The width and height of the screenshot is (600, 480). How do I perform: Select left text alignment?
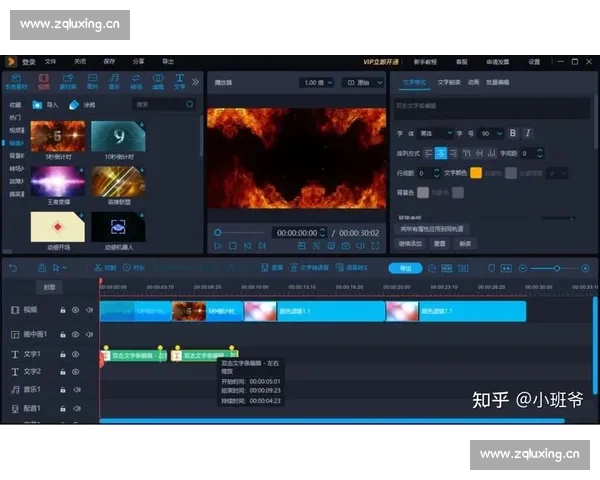[429, 153]
